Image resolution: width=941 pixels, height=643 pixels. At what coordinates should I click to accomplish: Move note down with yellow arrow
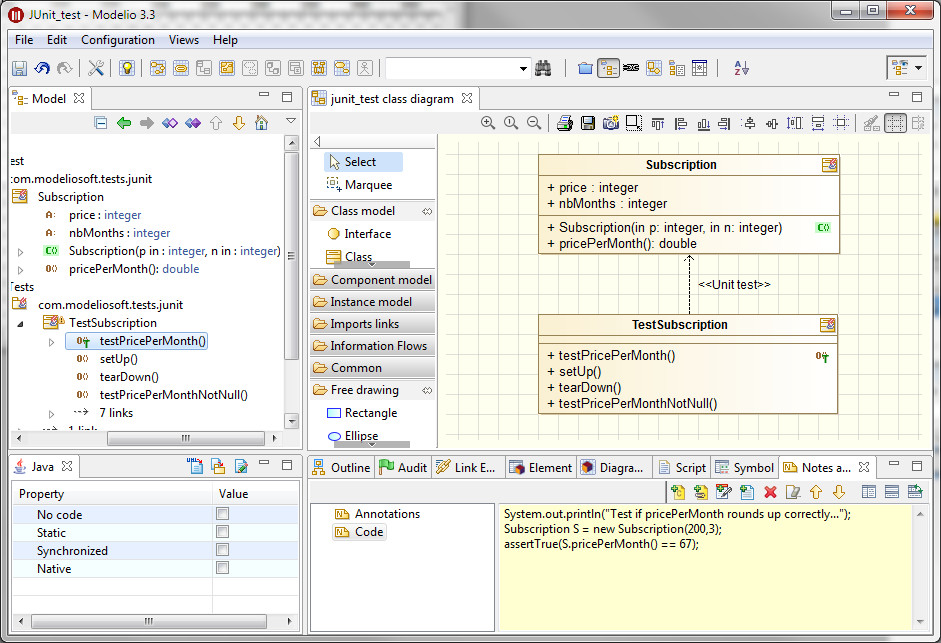pyautogui.click(x=839, y=492)
